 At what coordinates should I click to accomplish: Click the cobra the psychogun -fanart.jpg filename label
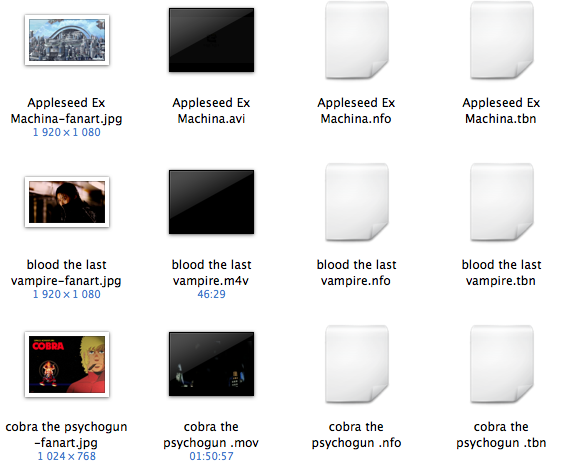click(x=66, y=434)
